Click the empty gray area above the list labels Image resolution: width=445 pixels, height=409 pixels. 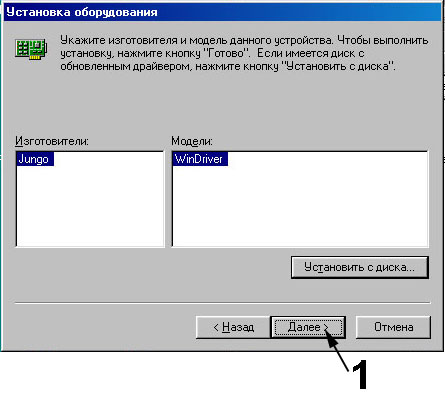click(x=223, y=103)
